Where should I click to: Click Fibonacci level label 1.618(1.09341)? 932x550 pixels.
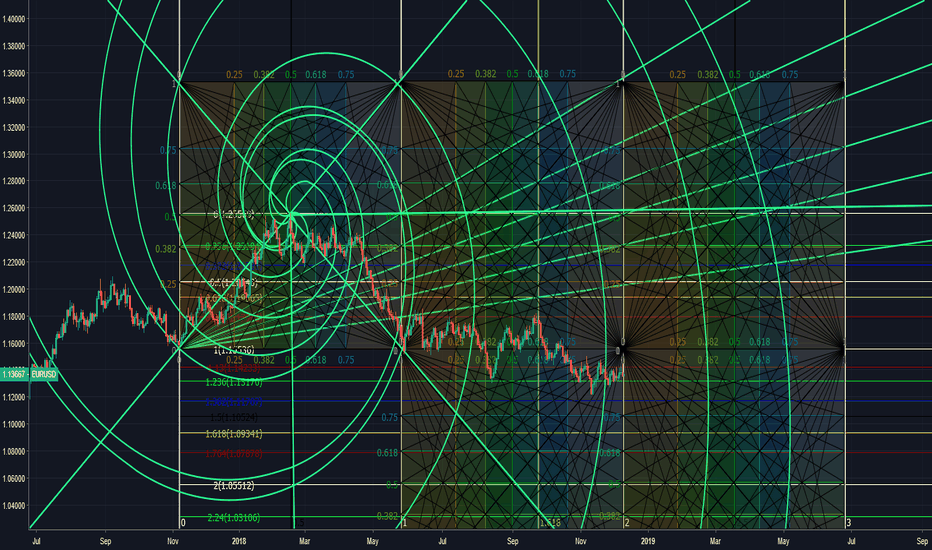coord(234,434)
